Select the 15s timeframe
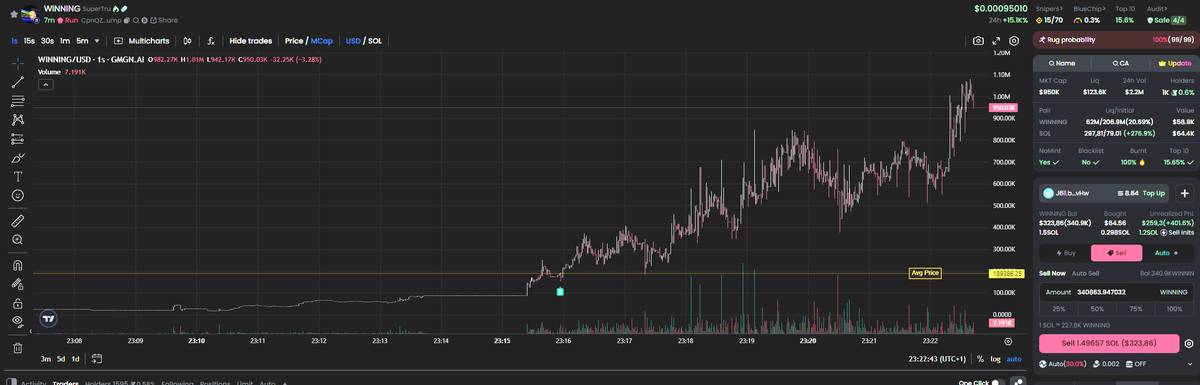Screen dimensions: 1200x385 29,41
